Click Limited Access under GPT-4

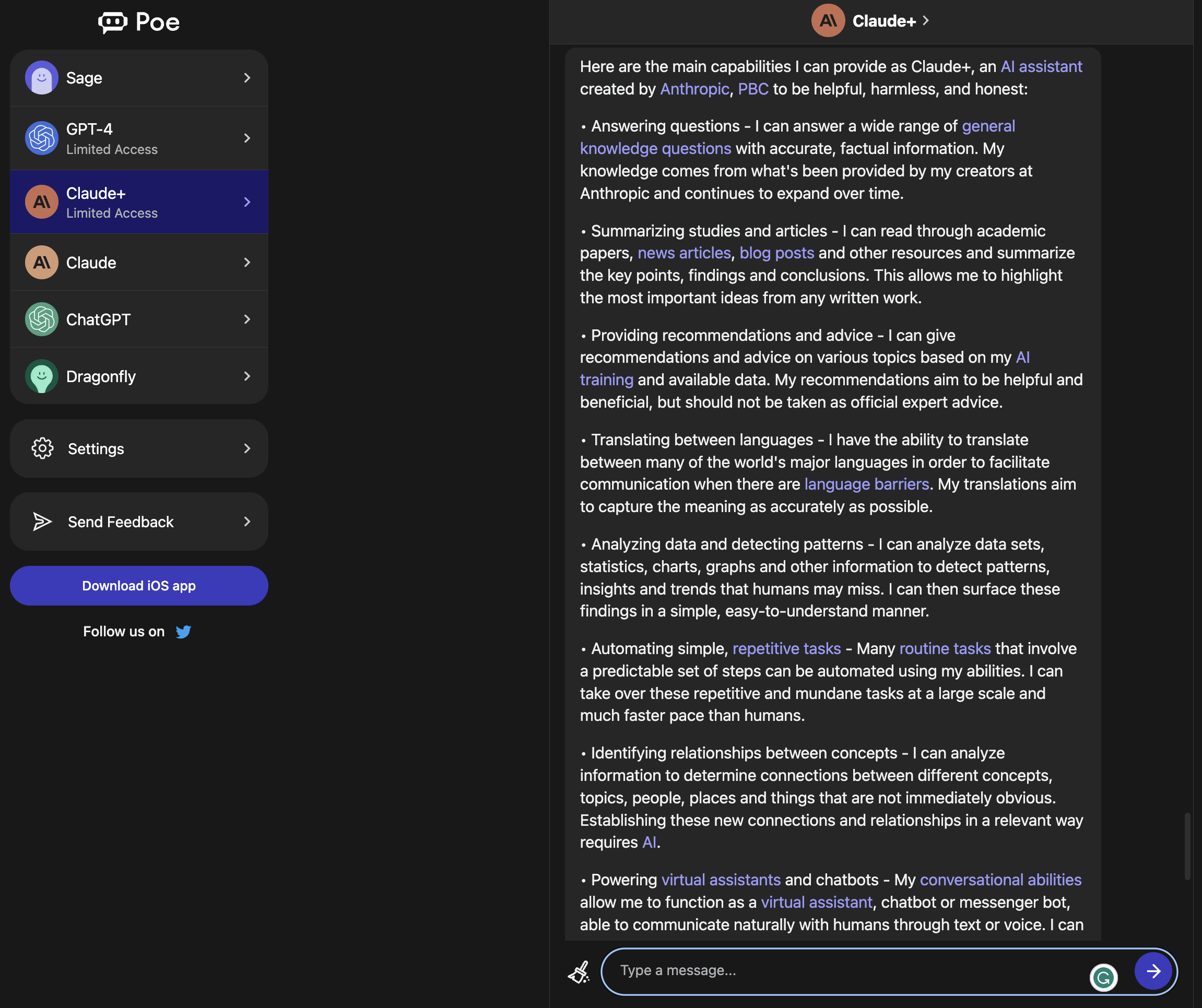tap(112, 149)
